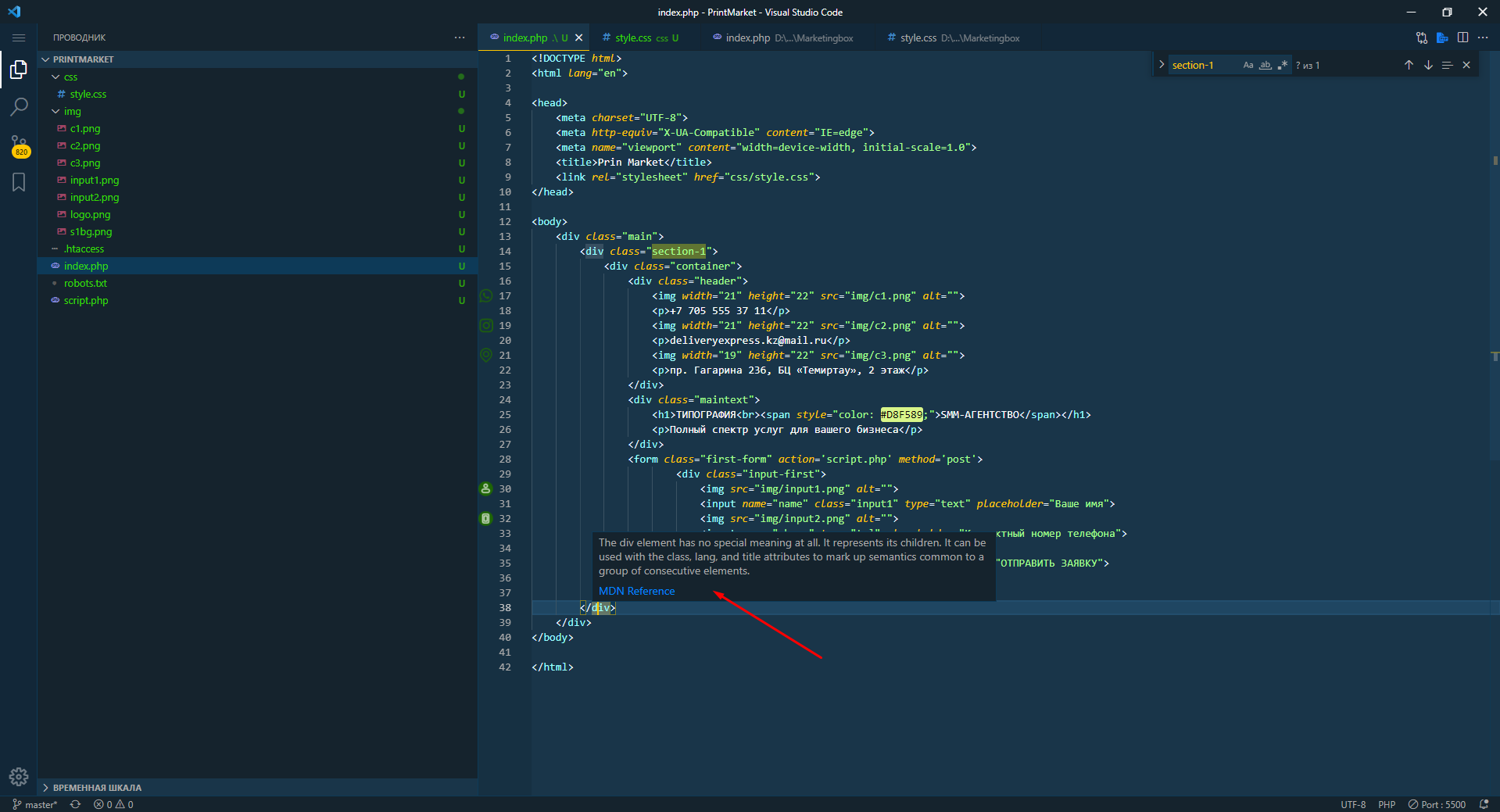
Task: Synchronize changes in status bar
Action: (75, 804)
